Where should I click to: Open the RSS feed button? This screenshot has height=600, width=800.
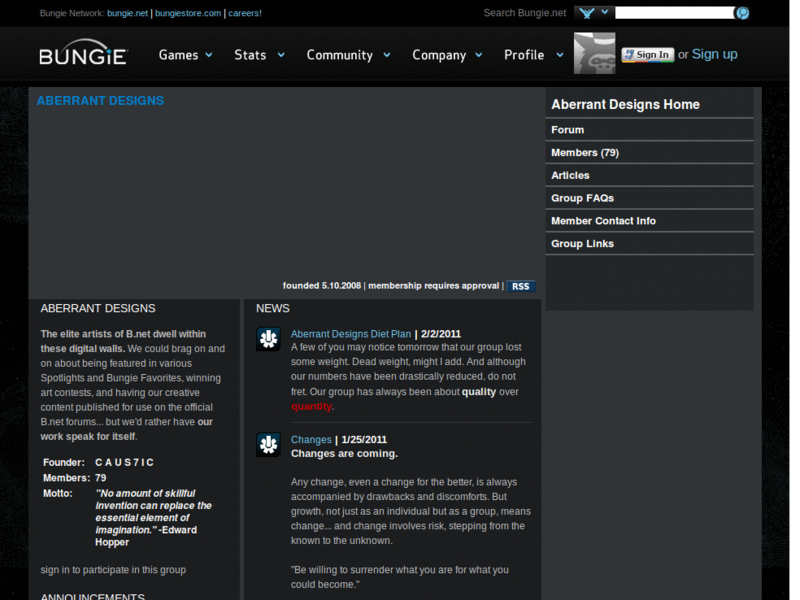[x=520, y=286]
